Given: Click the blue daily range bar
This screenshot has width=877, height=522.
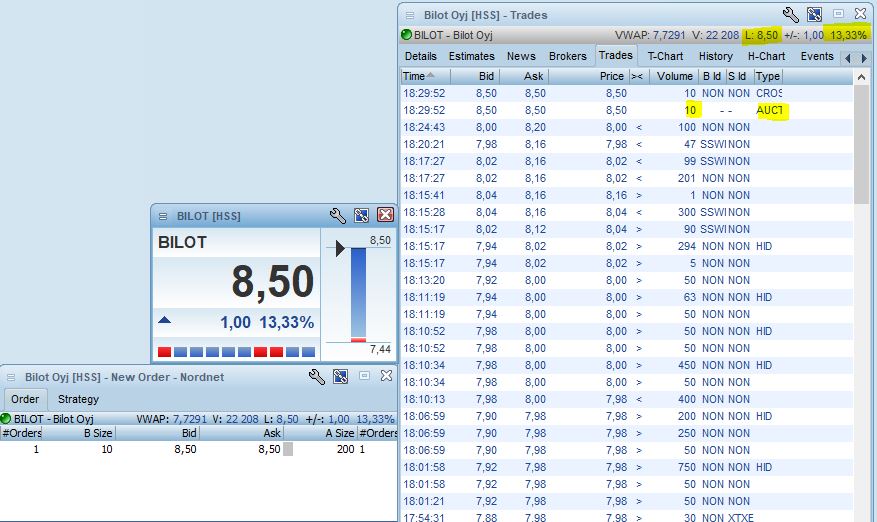Looking at the screenshot, I should coord(359,293).
